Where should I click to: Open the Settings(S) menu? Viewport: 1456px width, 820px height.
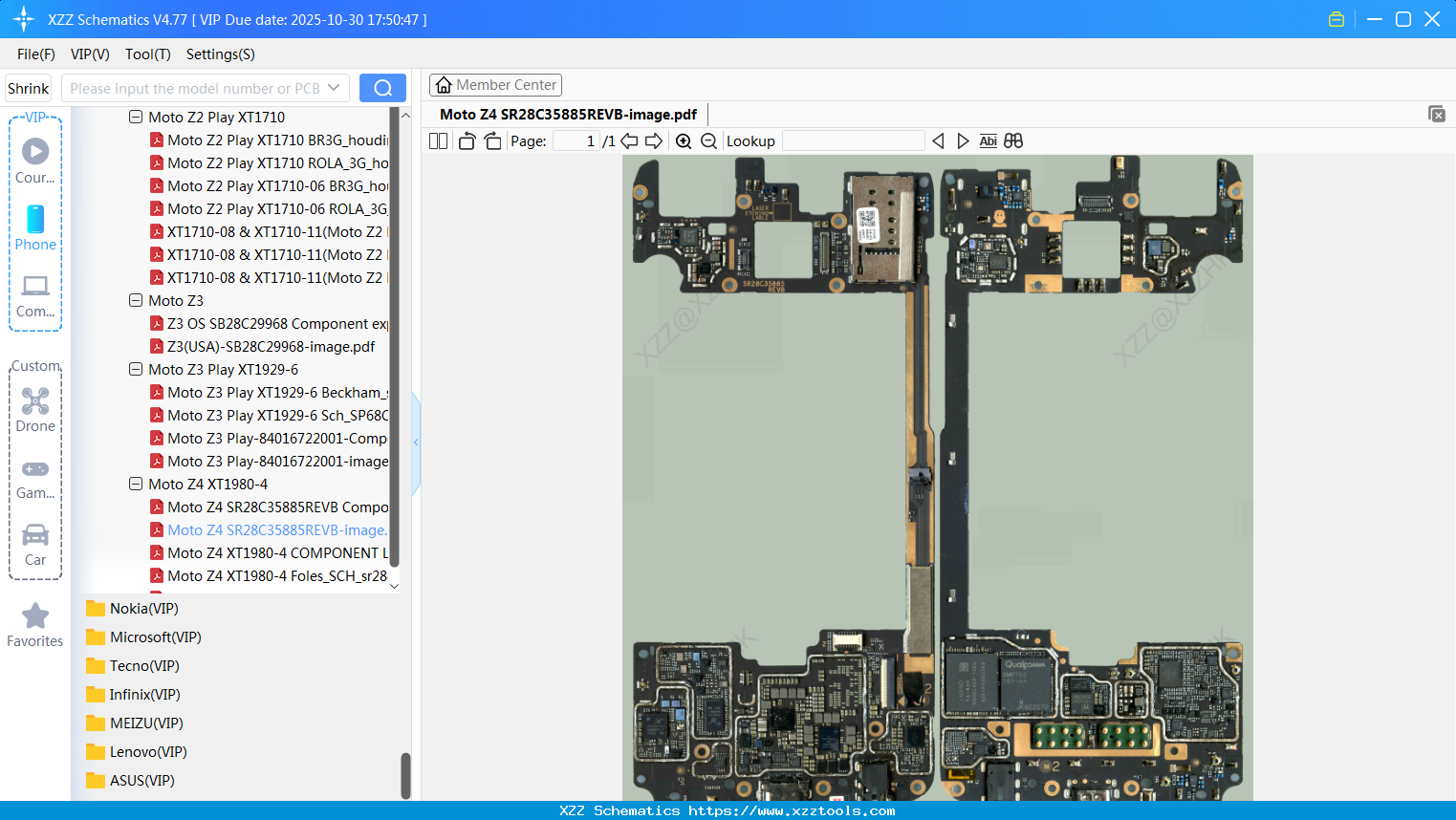tap(220, 54)
